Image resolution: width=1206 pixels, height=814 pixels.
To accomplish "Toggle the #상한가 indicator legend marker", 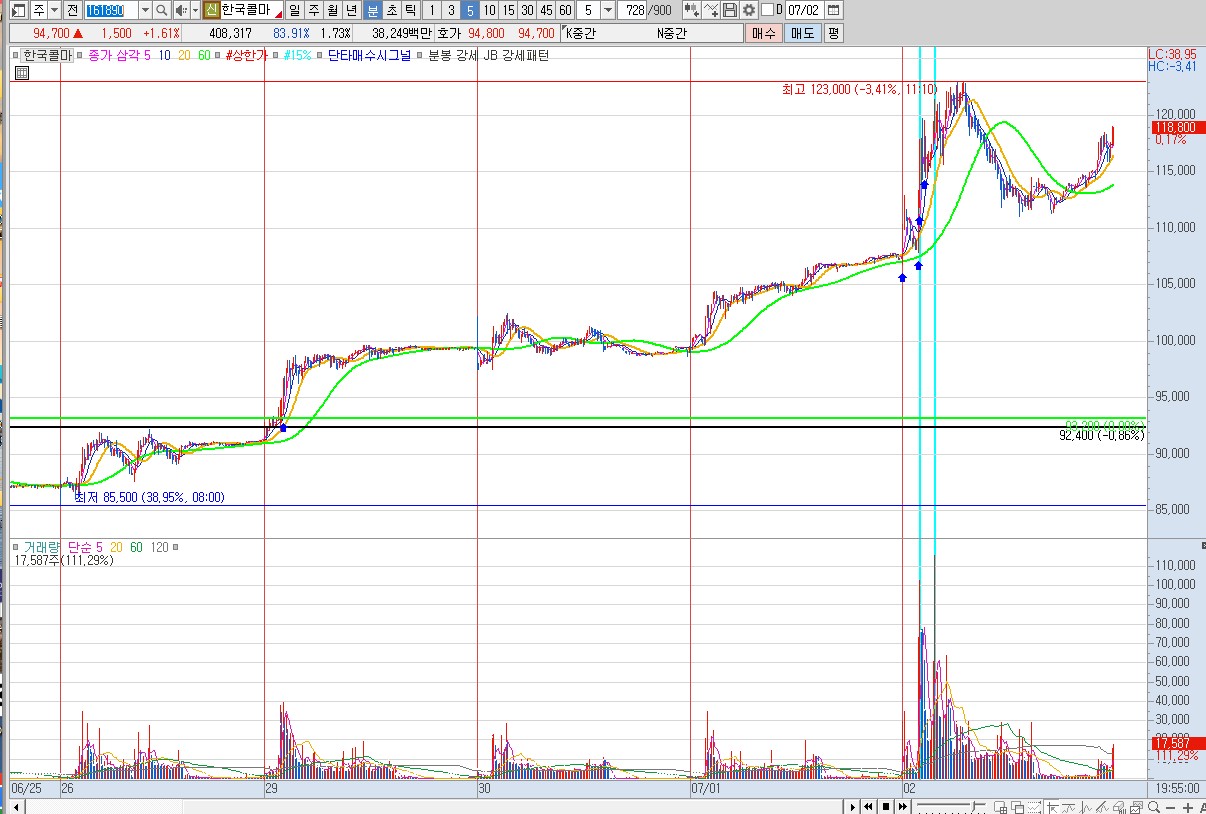I will 218,55.
